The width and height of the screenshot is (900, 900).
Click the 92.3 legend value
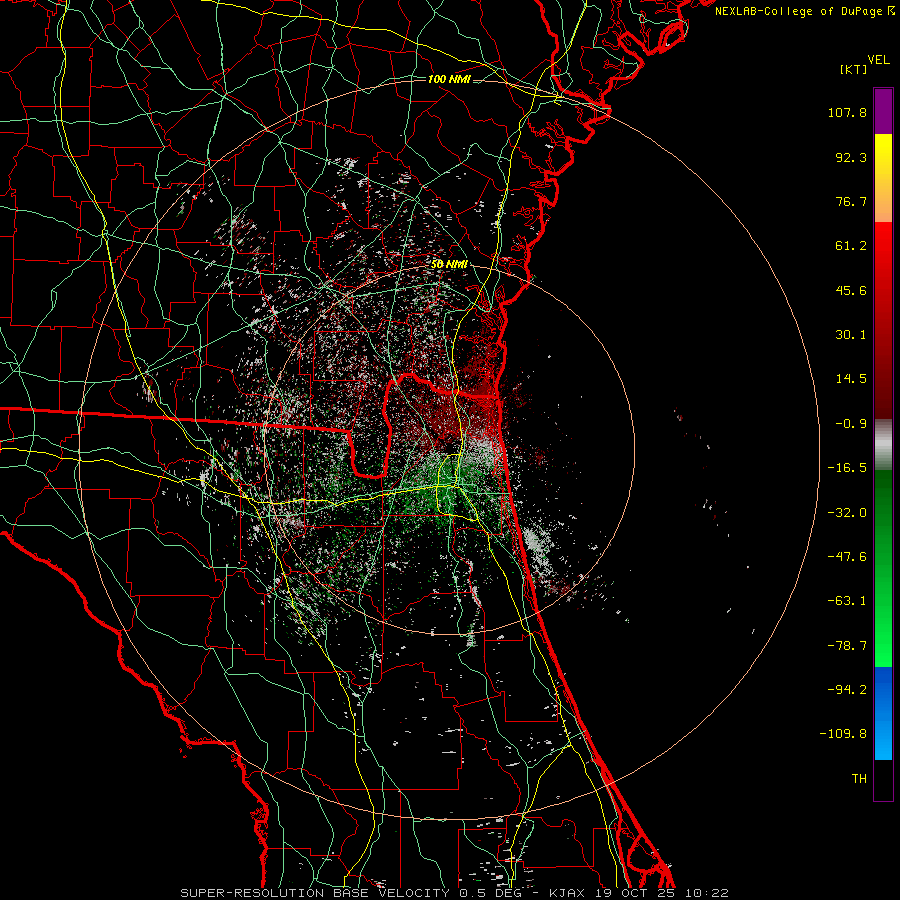point(851,157)
